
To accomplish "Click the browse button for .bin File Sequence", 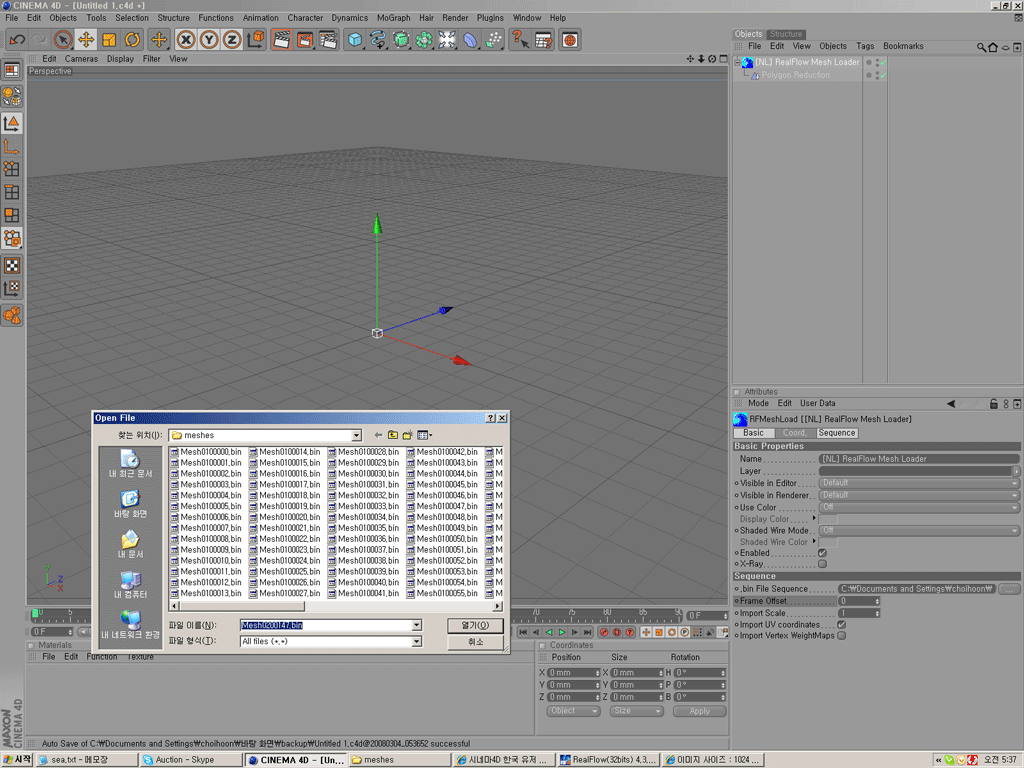I will click(x=1010, y=589).
